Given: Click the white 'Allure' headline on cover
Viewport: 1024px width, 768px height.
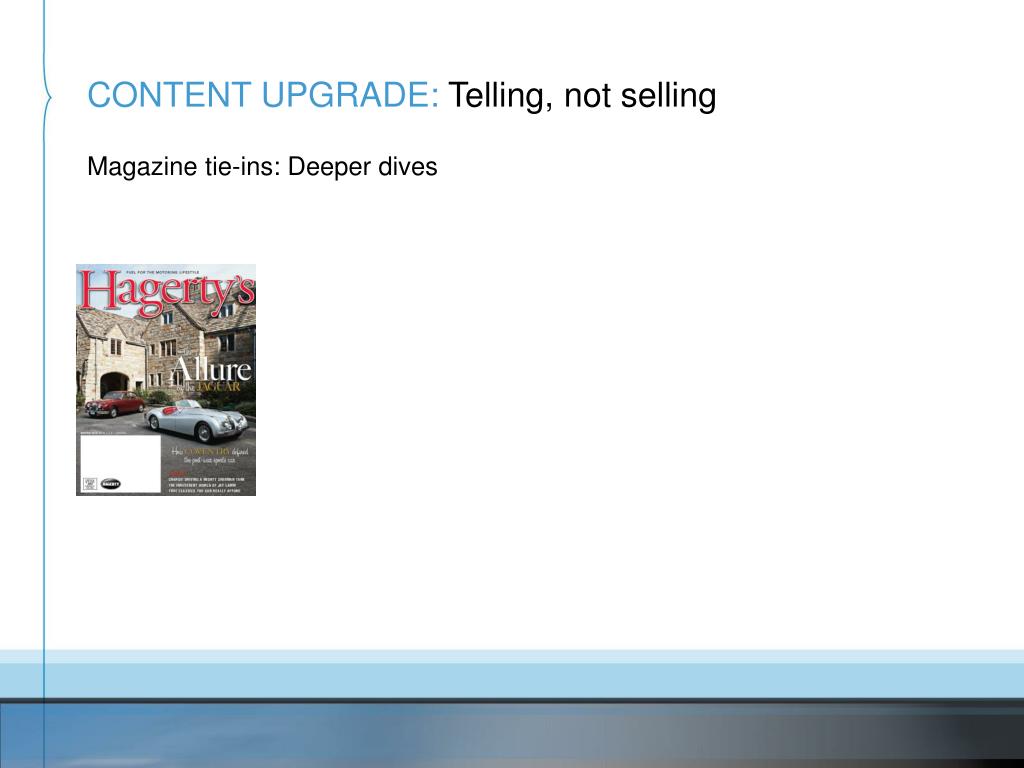Looking at the screenshot, I should click(x=211, y=370).
